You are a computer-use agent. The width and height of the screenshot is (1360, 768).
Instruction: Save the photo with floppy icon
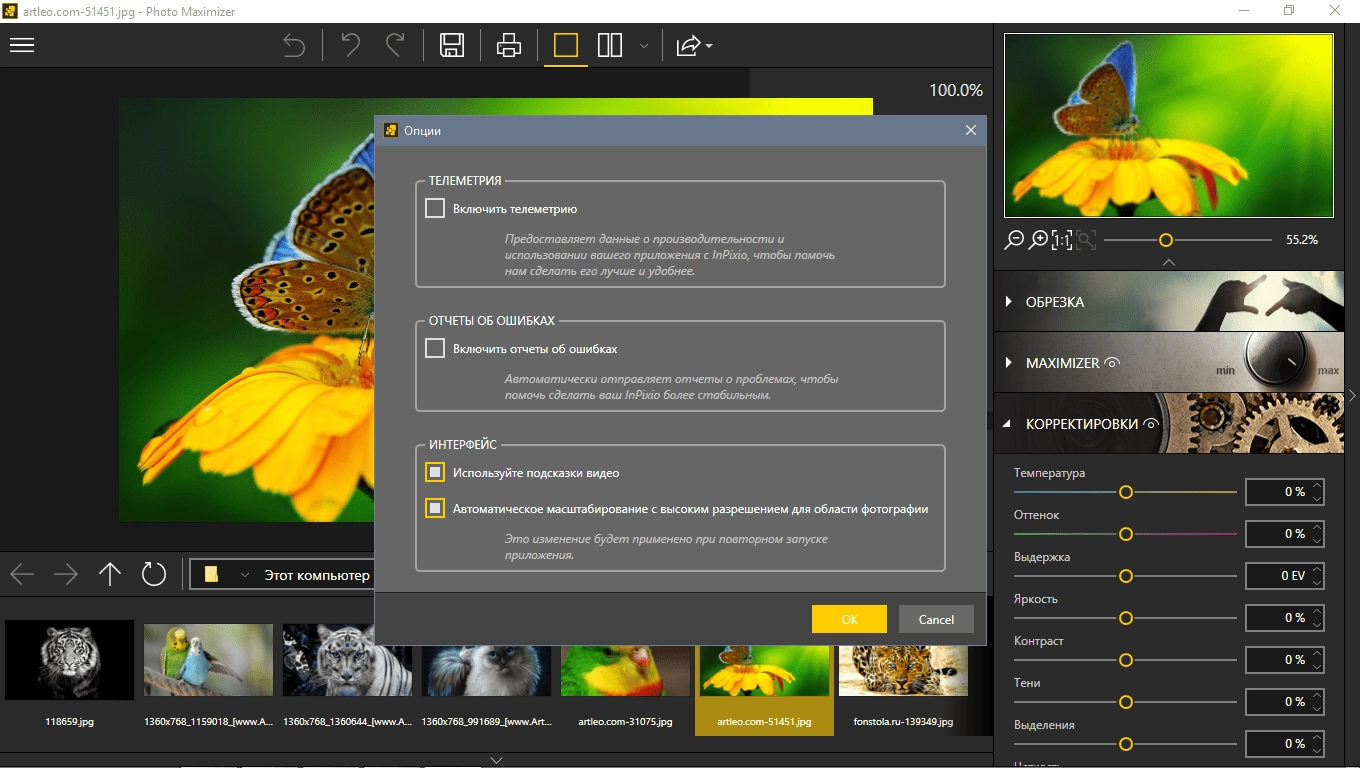click(x=452, y=45)
